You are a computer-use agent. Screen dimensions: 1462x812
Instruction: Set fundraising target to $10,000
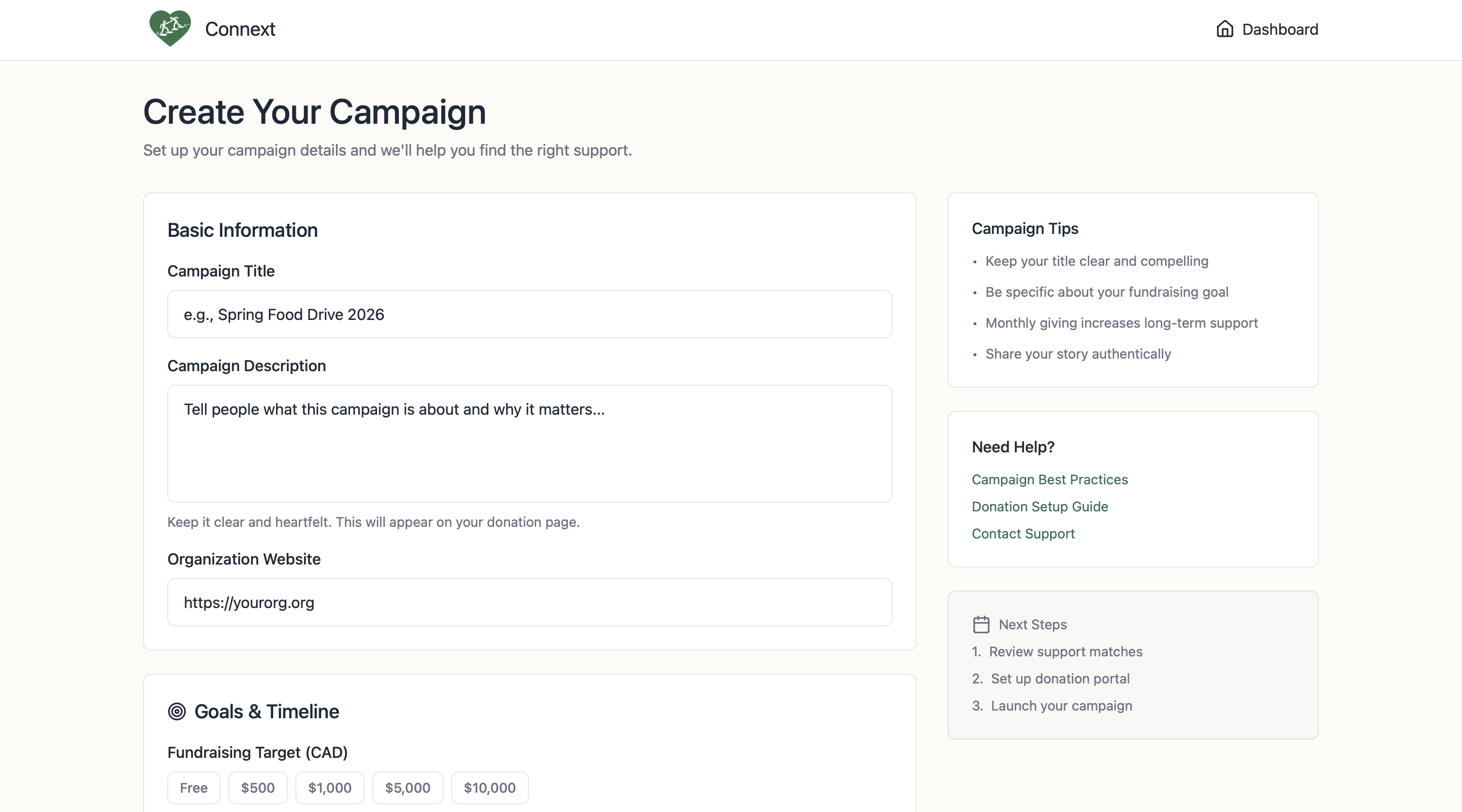click(489, 788)
